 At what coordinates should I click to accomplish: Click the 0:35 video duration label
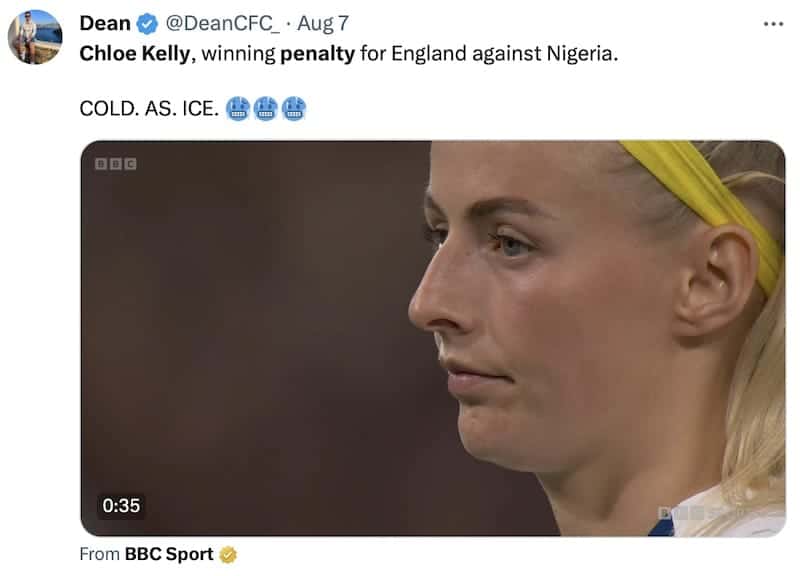click(x=121, y=506)
